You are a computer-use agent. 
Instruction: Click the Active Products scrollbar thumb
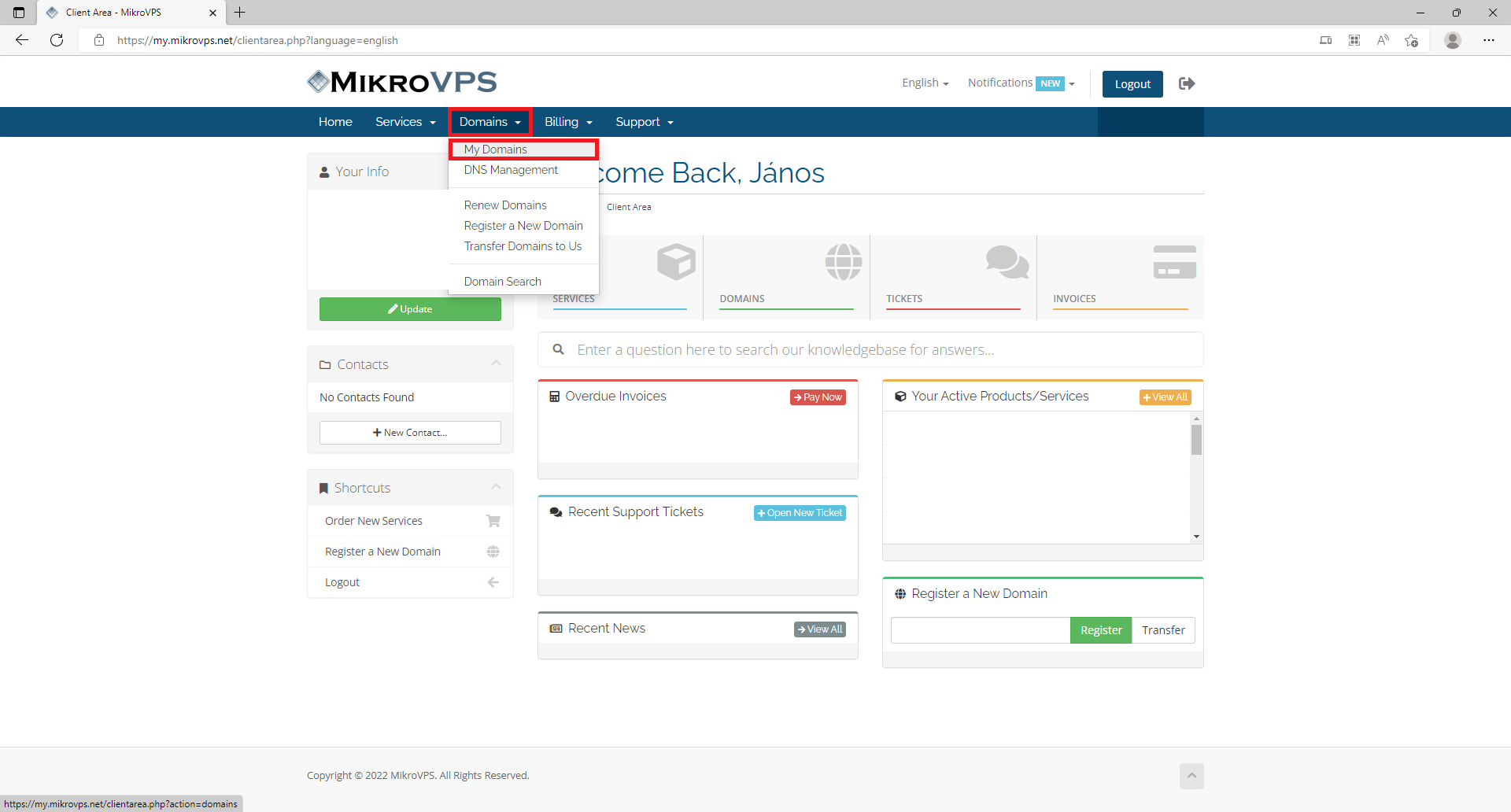(x=1196, y=440)
